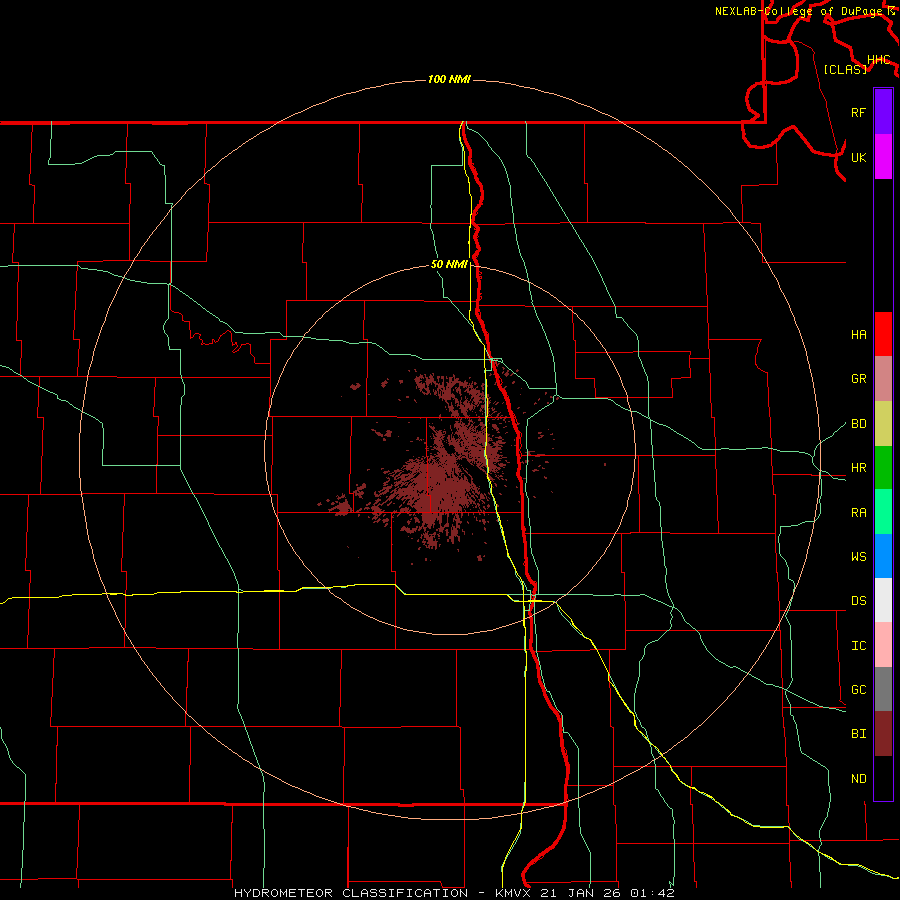This screenshot has width=900, height=900.
Task: Click the 'HYDROMETEOR CLASSIFICATION' title text
Action: (351, 893)
